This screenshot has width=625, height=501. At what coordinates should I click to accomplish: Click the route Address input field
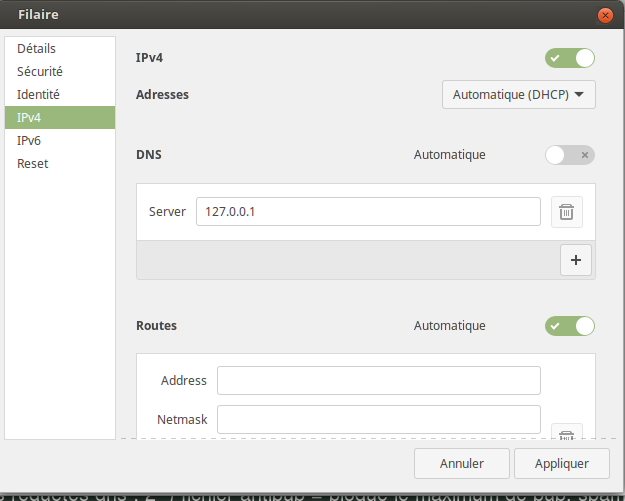(x=378, y=381)
